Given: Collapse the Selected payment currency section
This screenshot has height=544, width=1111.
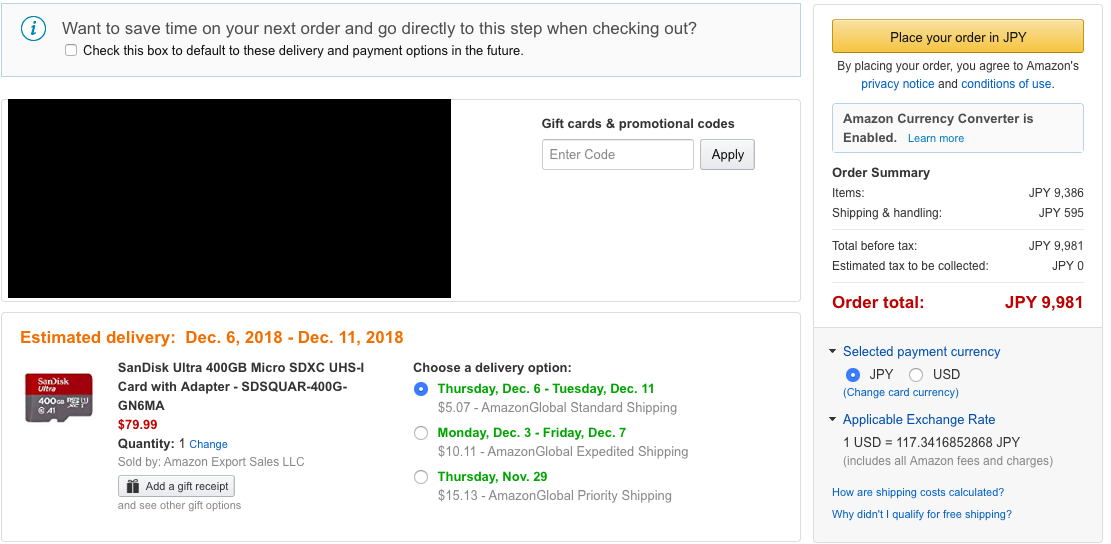Looking at the screenshot, I should pos(833,352).
